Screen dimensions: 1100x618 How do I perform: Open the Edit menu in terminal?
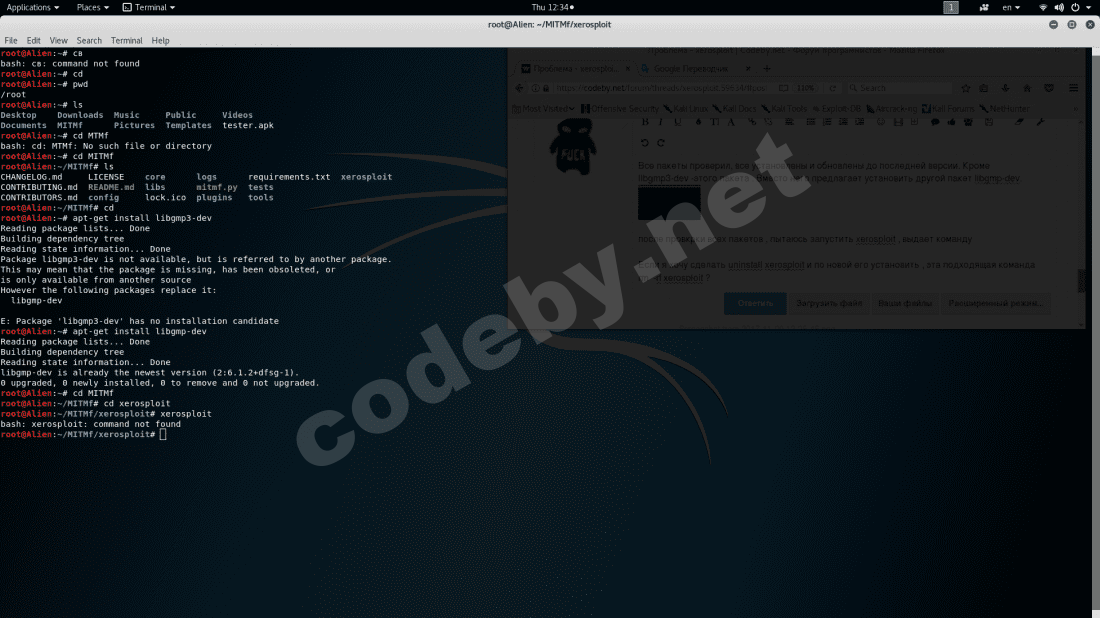[x=34, y=41]
